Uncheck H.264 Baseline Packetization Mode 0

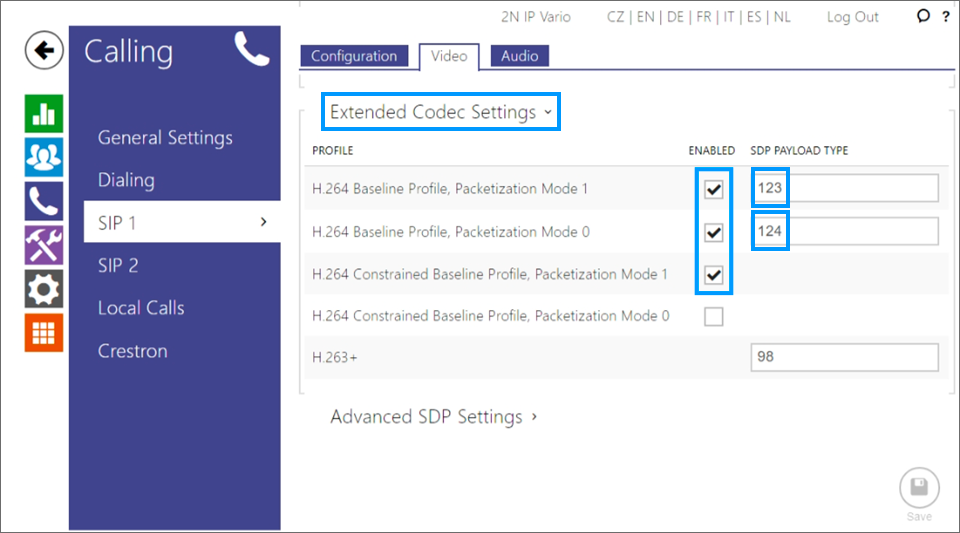(713, 233)
